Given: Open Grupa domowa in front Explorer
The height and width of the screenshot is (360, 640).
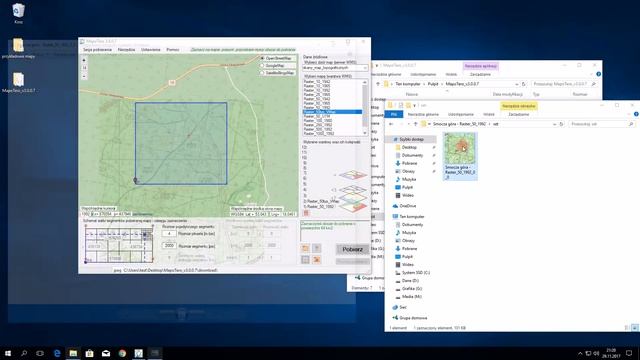Looking at the screenshot, I should tap(413, 318).
